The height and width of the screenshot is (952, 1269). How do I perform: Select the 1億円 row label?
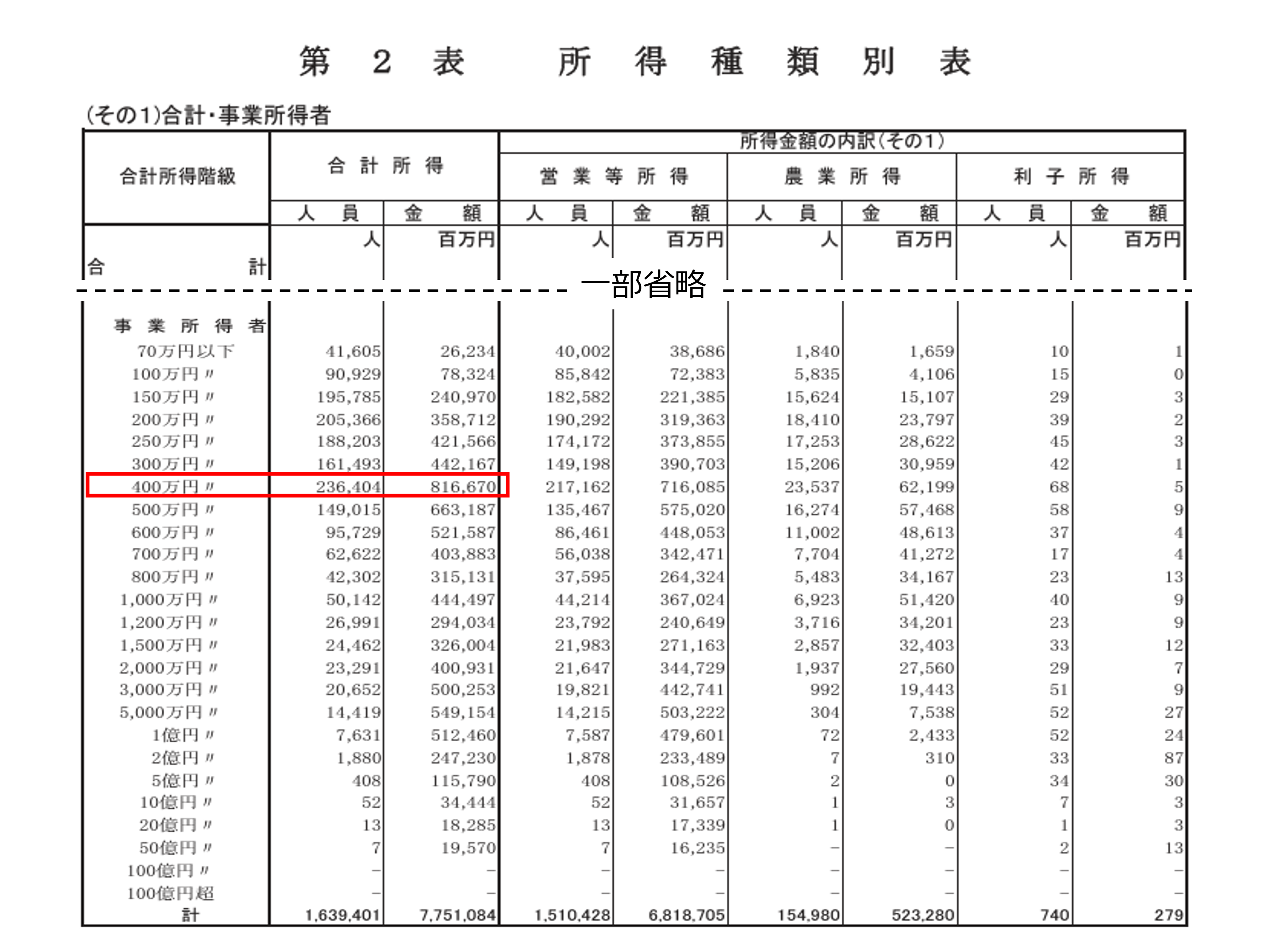click(183, 736)
